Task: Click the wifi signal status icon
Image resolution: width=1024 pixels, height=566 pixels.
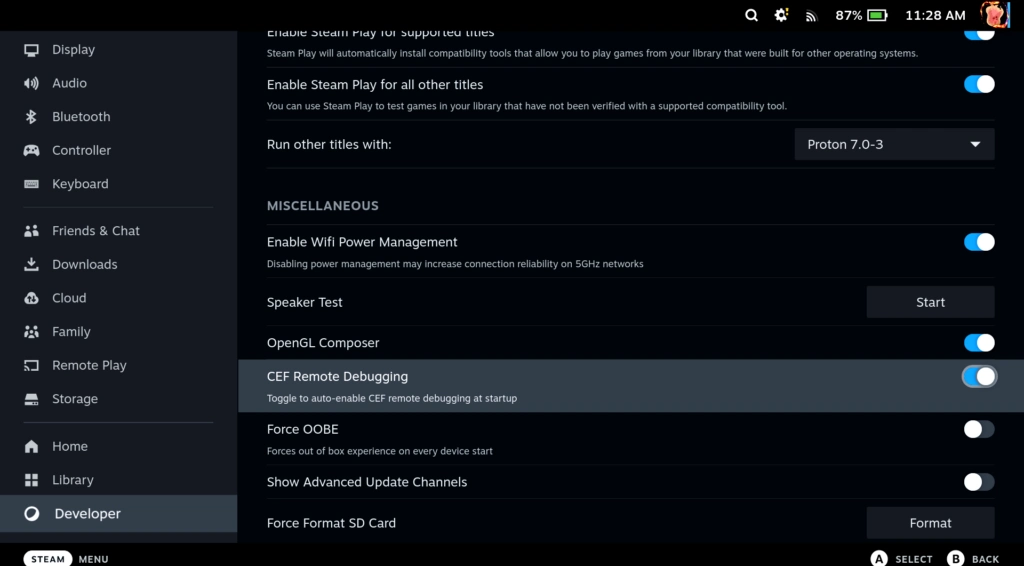Action: 811,16
